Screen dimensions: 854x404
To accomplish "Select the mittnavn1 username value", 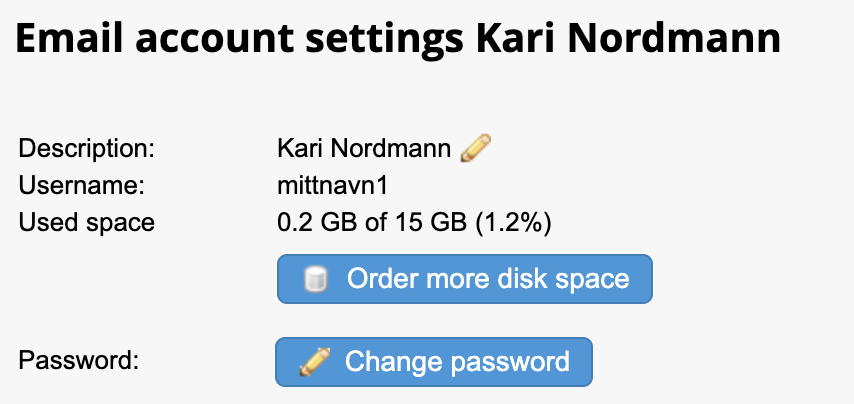I will [332, 186].
